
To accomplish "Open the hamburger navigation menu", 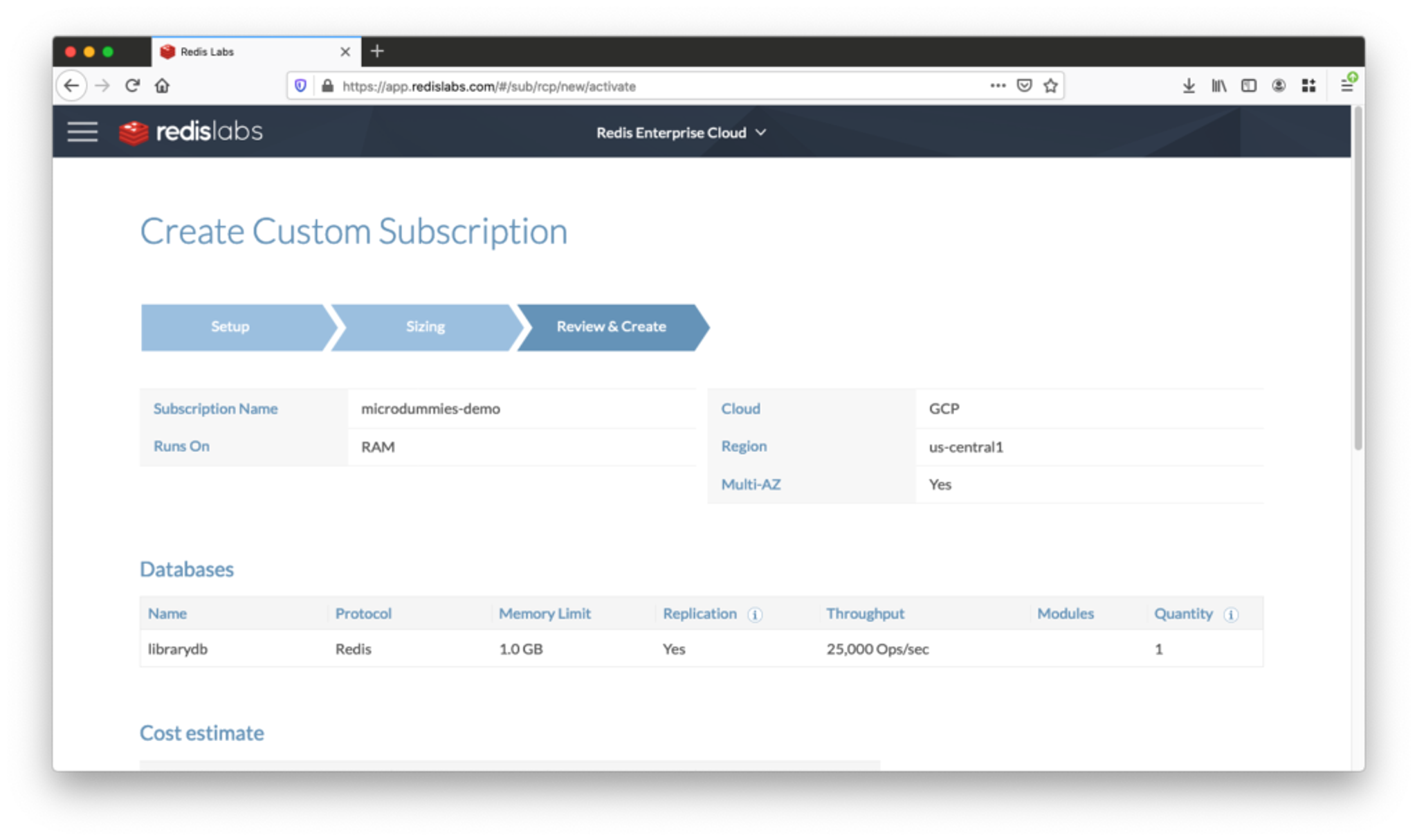I will click(82, 131).
